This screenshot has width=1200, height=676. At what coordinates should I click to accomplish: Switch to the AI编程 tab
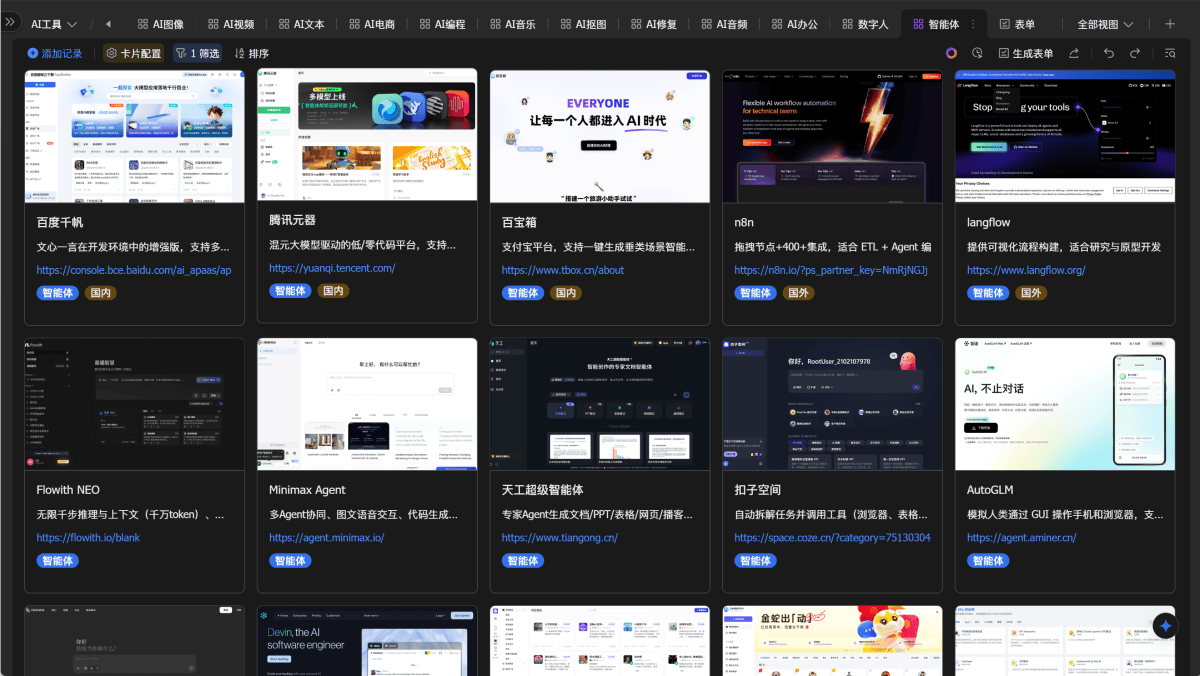[x=442, y=24]
